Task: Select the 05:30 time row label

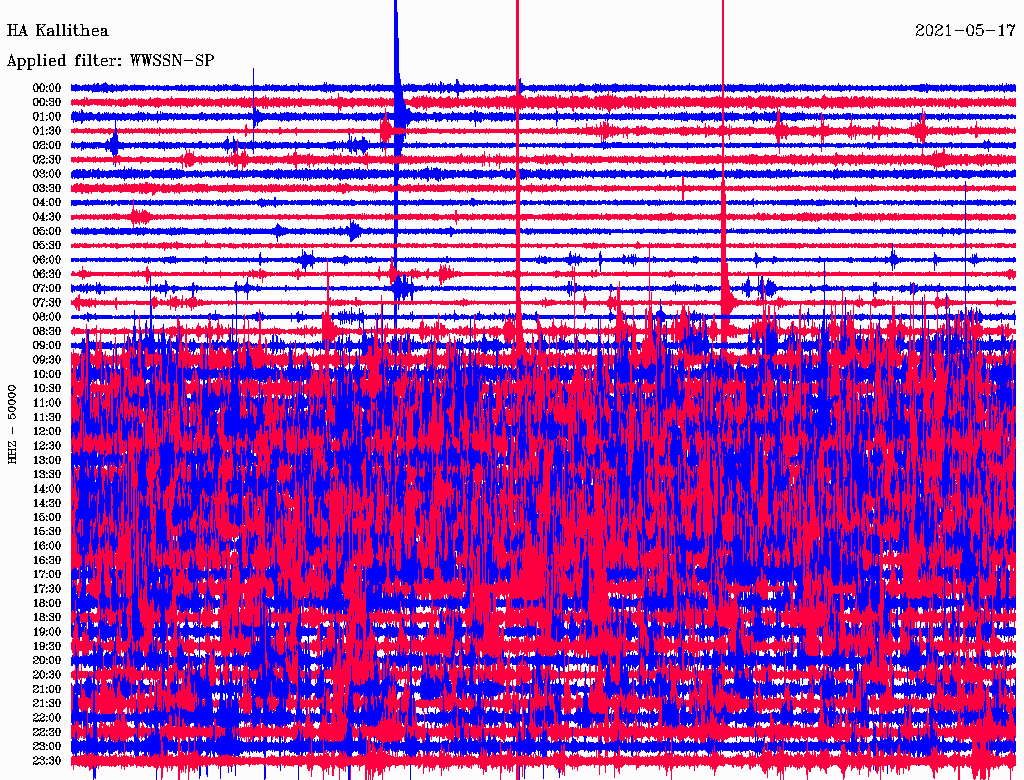Action: 47,246
